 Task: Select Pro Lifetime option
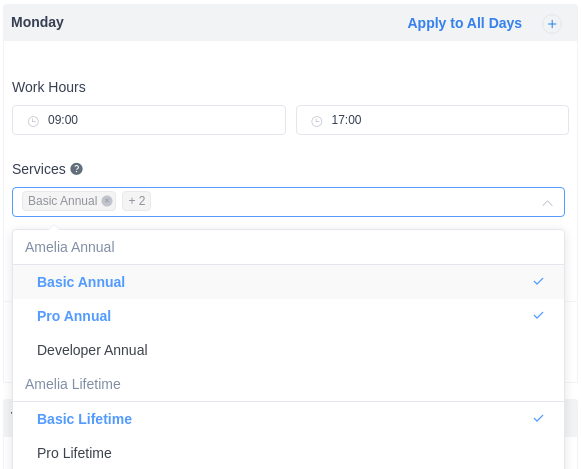(288, 453)
